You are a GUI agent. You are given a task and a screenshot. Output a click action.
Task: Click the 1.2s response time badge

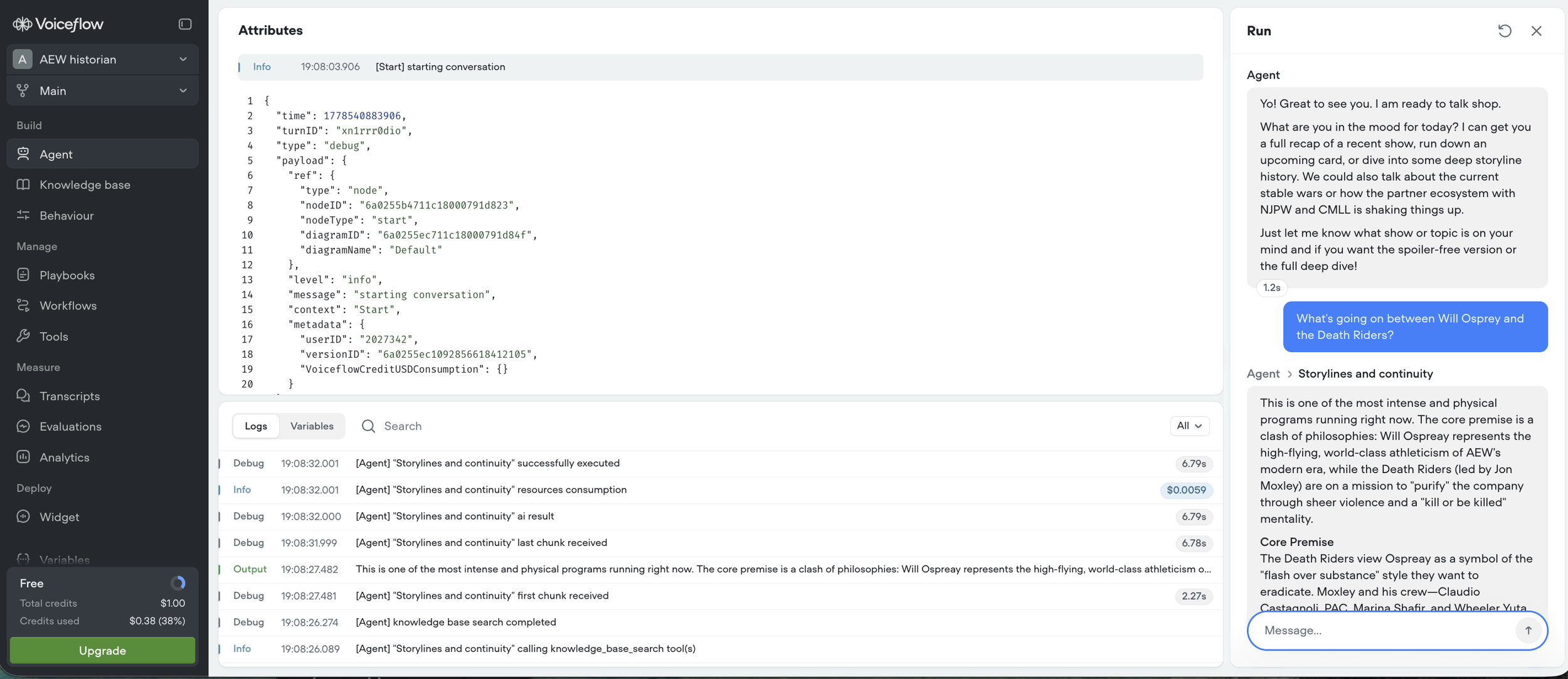[x=1271, y=287]
